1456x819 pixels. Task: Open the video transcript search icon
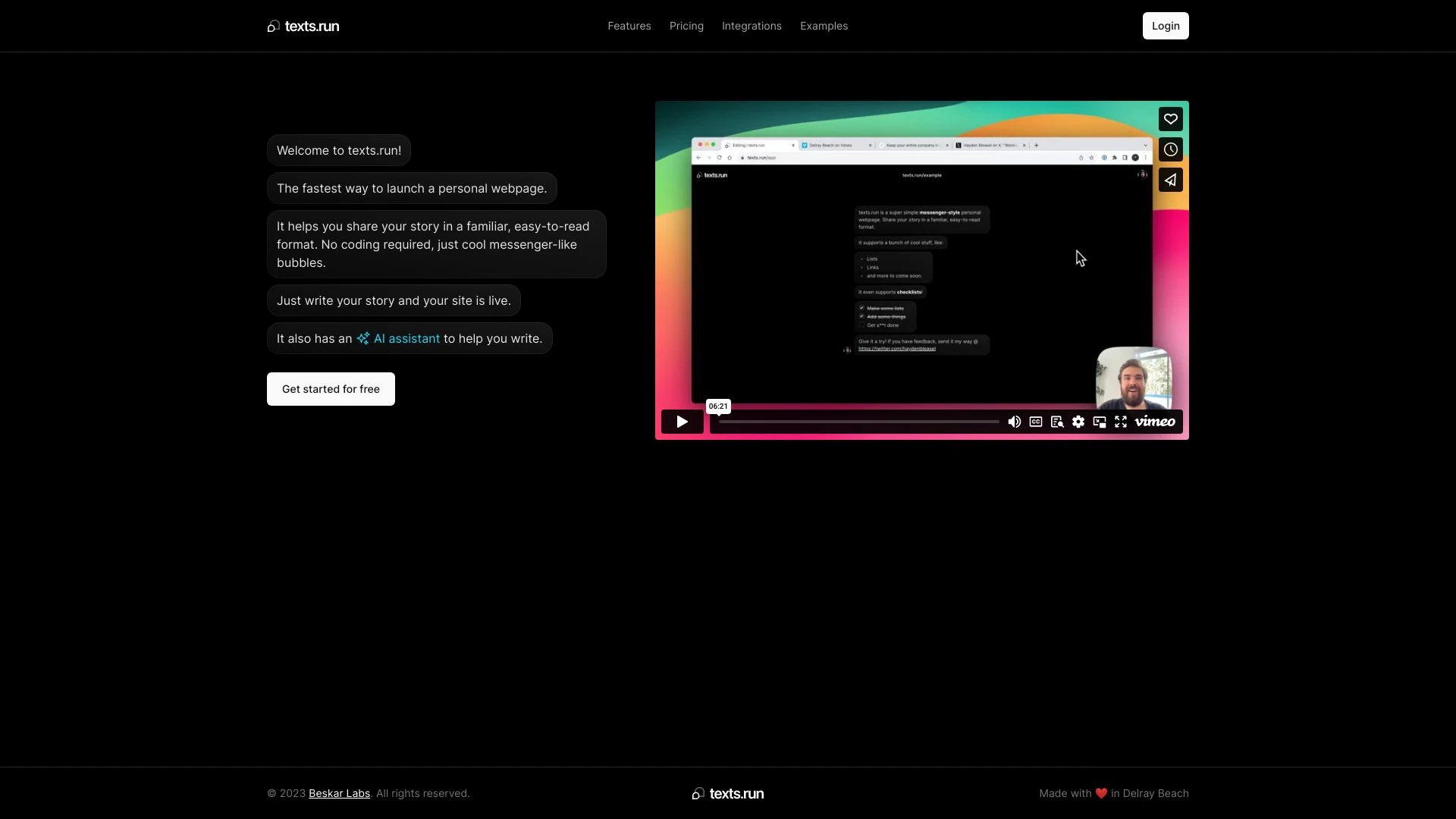coord(1056,422)
